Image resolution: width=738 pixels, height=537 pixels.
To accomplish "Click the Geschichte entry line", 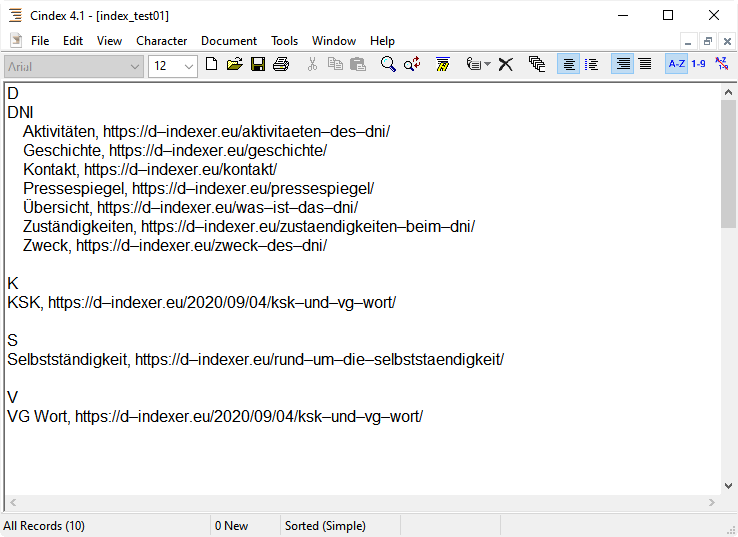I will [175, 150].
